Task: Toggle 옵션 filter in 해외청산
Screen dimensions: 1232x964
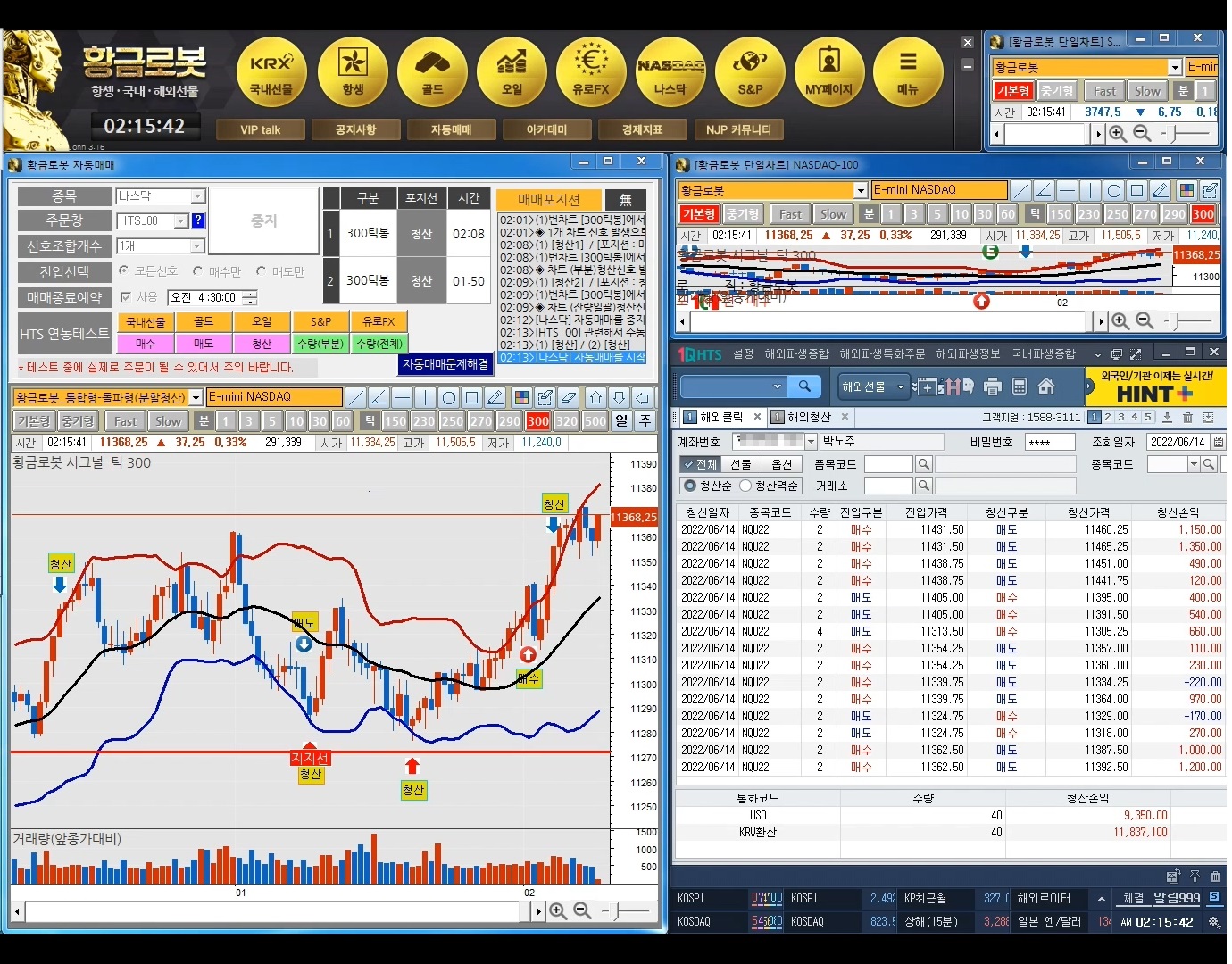Action: (781, 464)
